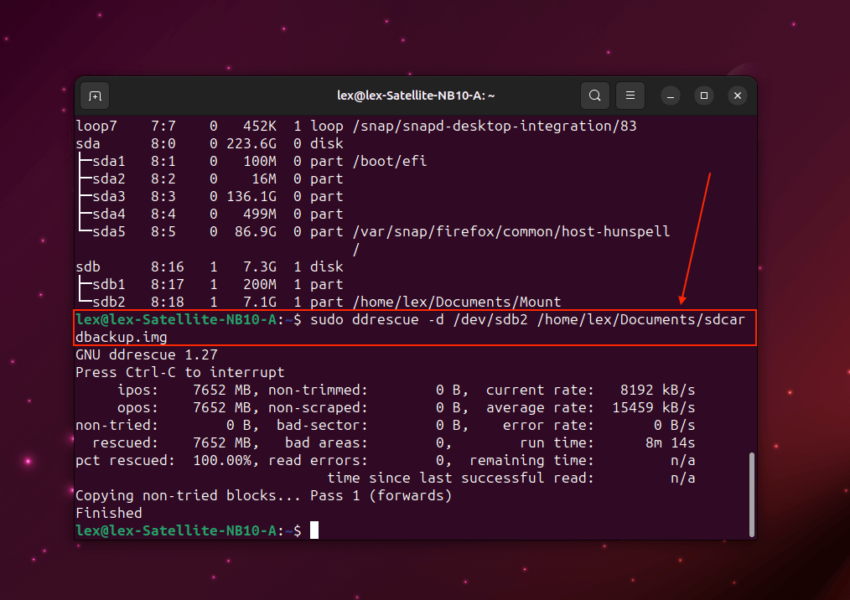Screen dimensions: 850x600
Task: Click the blinking cursor at the prompt
Action: [313, 530]
